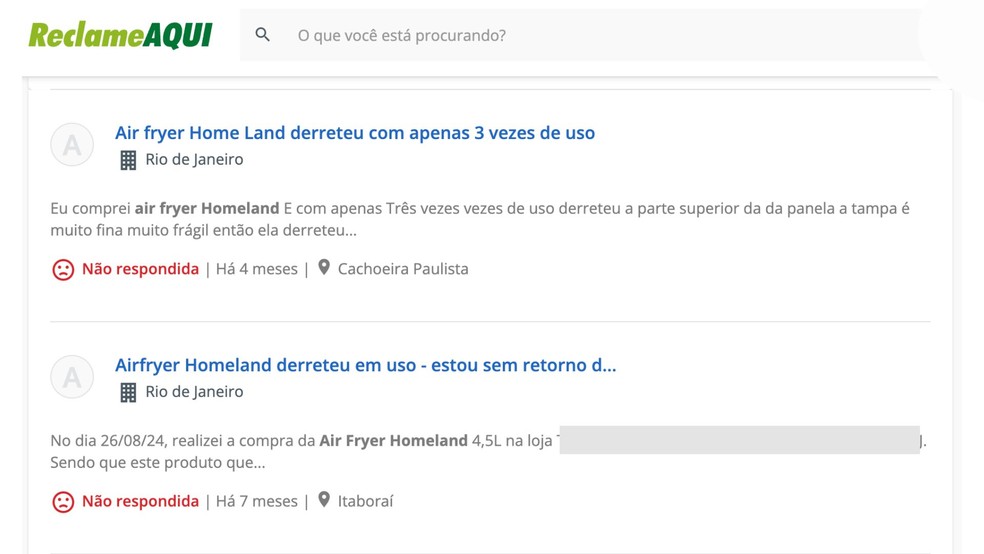
Task: Click avatar of the 'Airfryer Homeland derreteu em uso' complaint
Action: pyautogui.click(x=72, y=376)
